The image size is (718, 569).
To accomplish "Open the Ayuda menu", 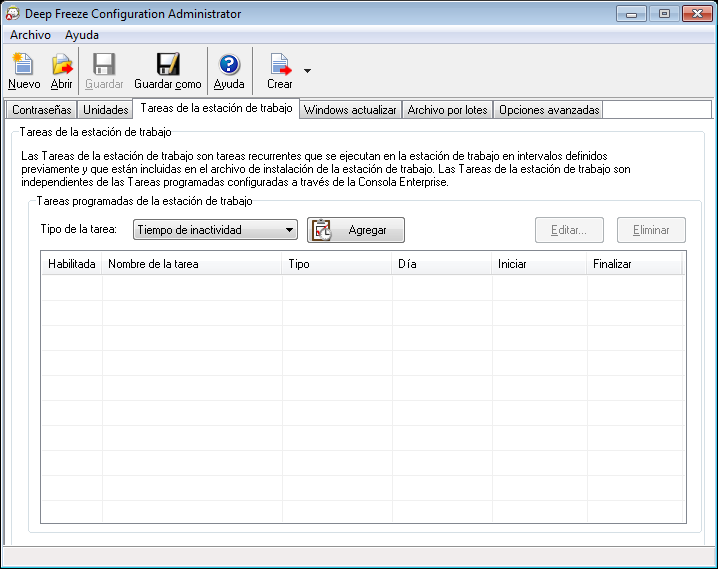I will pos(82,35).
